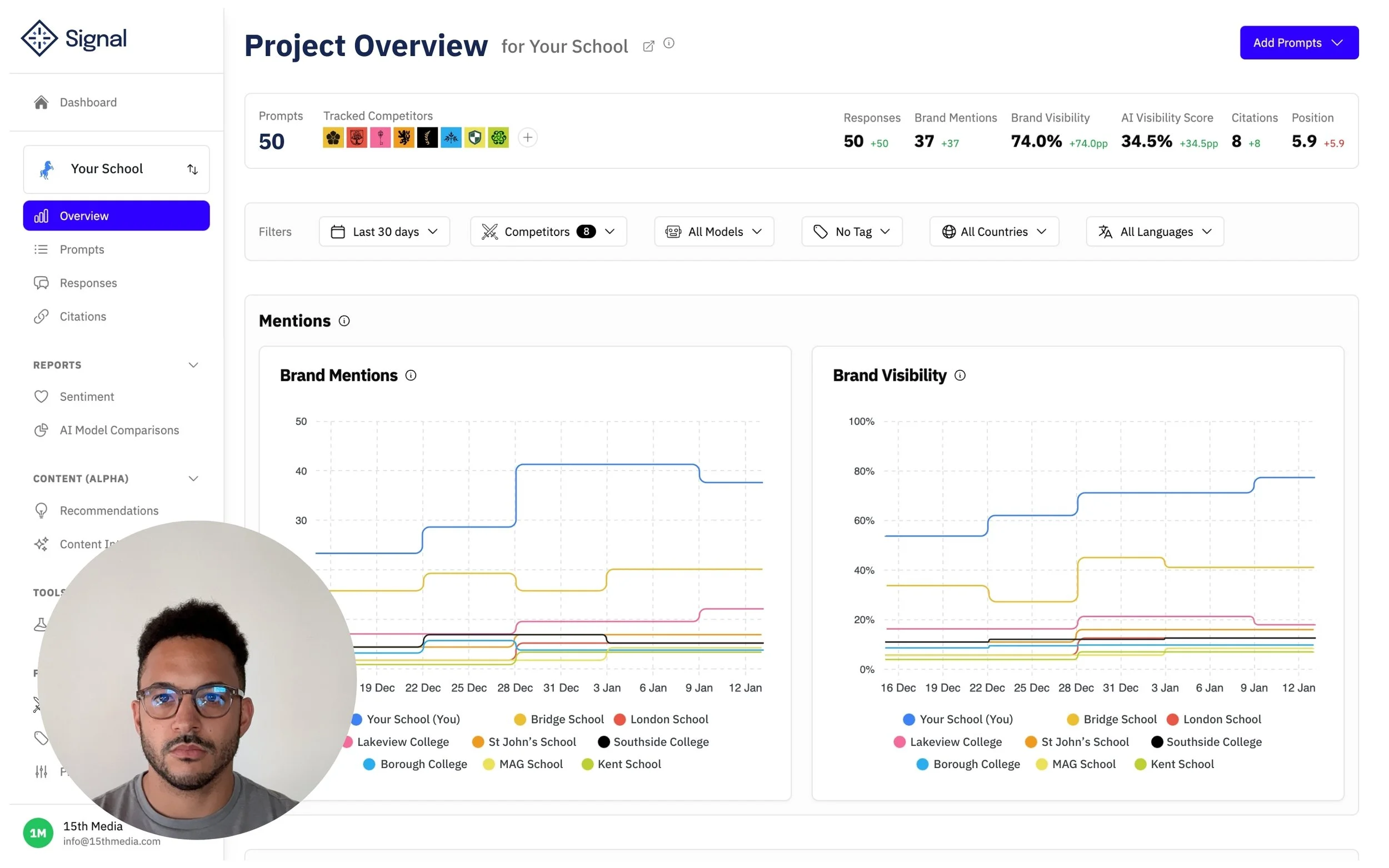Viewport: 1389px width, 868px height.
Task: Open the Competitors filter dropdown
Action: pos(548,232)
